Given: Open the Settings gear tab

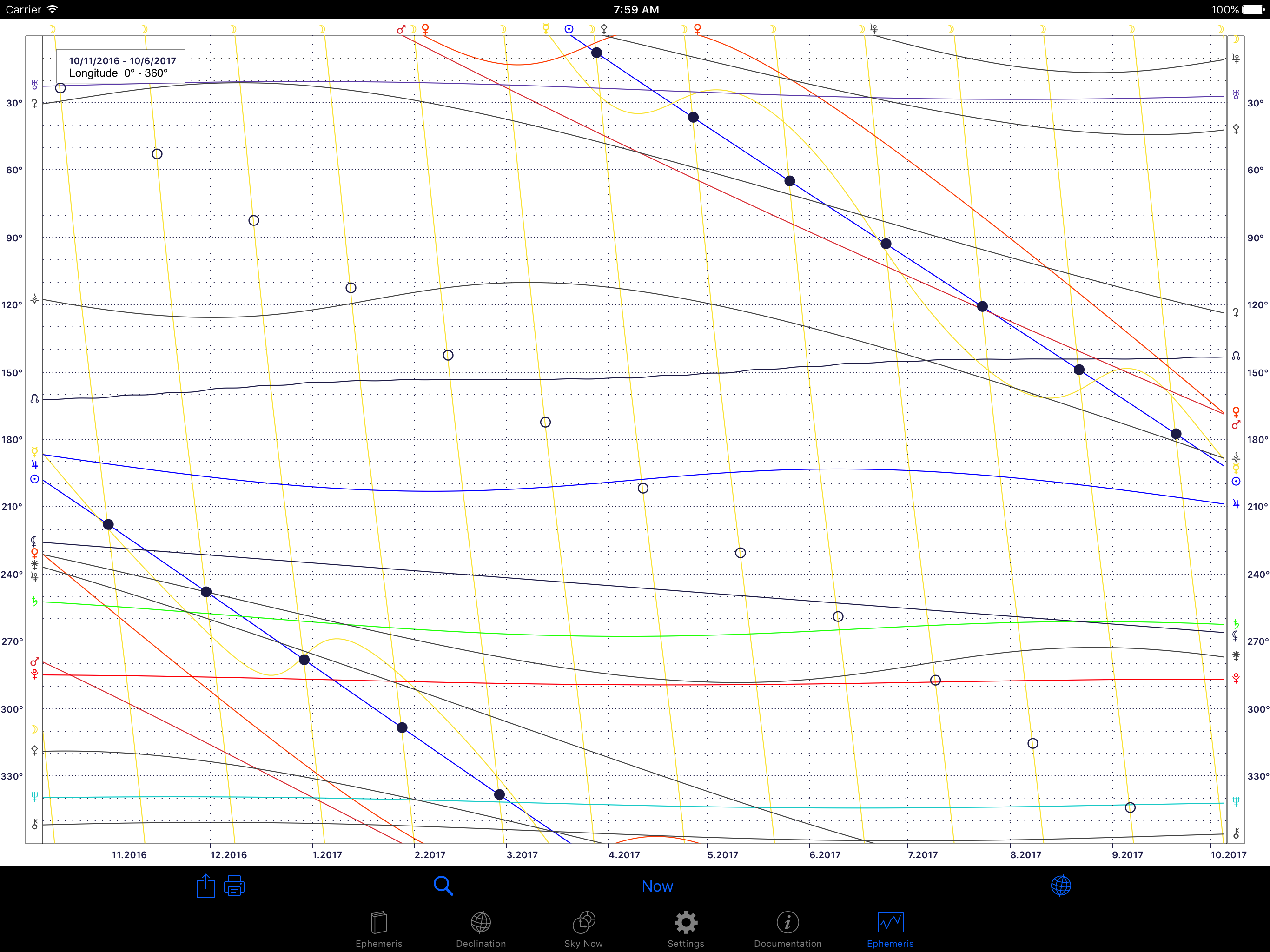Looking at the screenshot, I should click(x=686, y=930).
